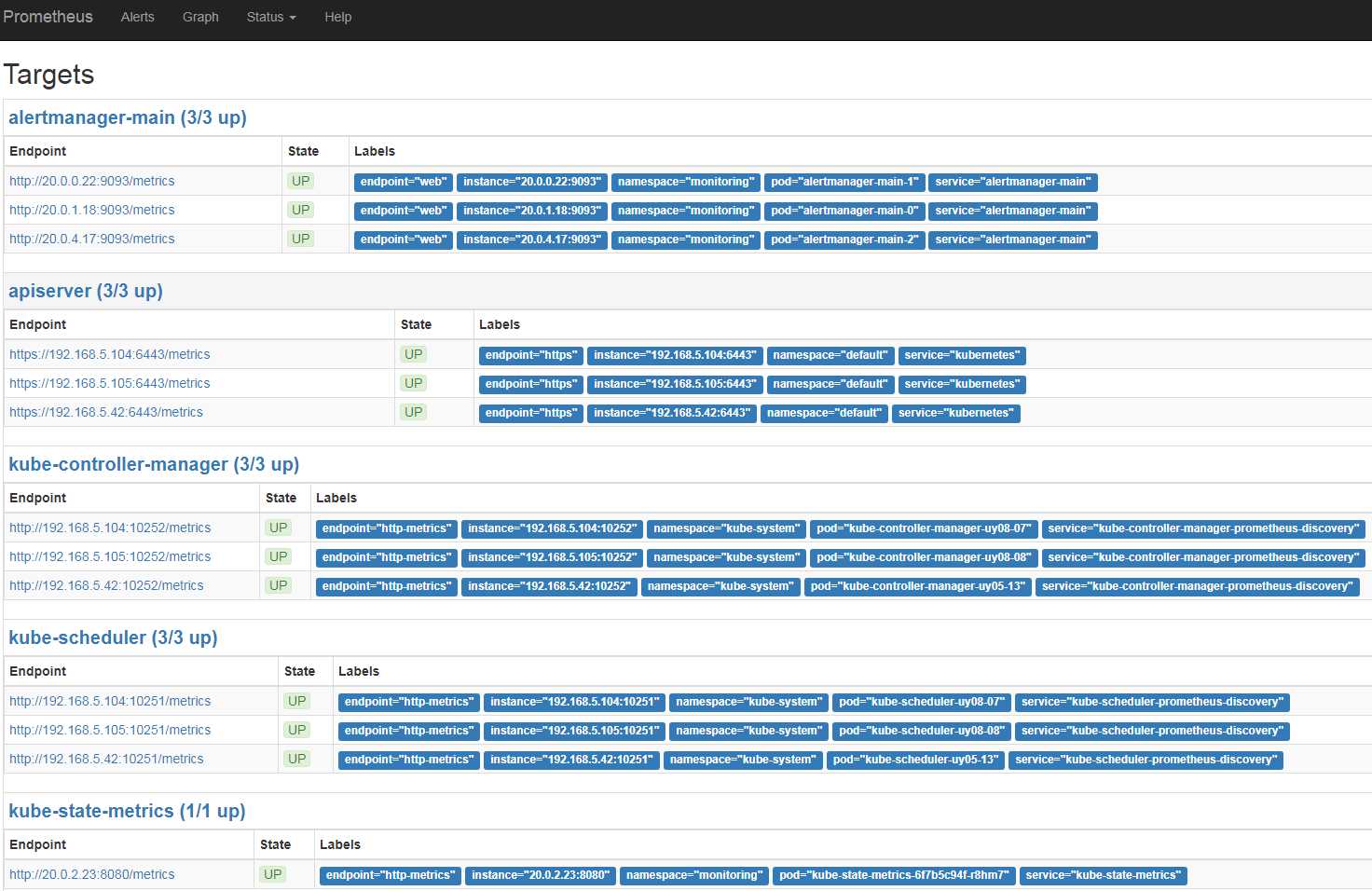Viewport: 1372px width, 891px height.
Task: Open endpoint http://20.0.4.17:9093/metrics
Action: pyautogui.click(x=92, y=239)
